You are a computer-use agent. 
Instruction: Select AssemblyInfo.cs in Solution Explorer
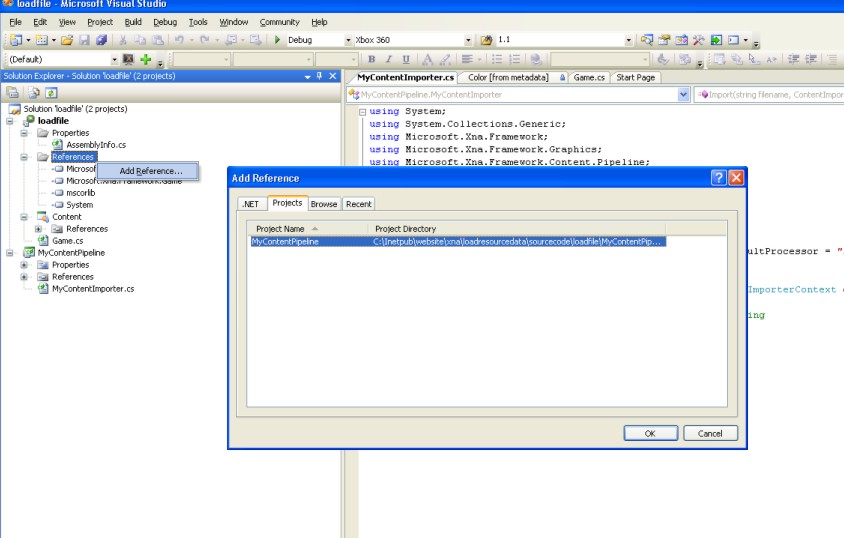(96, 145)
